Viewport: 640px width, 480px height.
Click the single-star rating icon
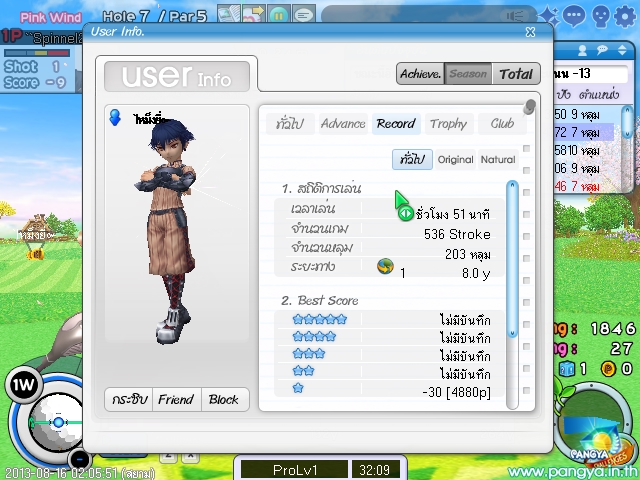pos(298,387)
